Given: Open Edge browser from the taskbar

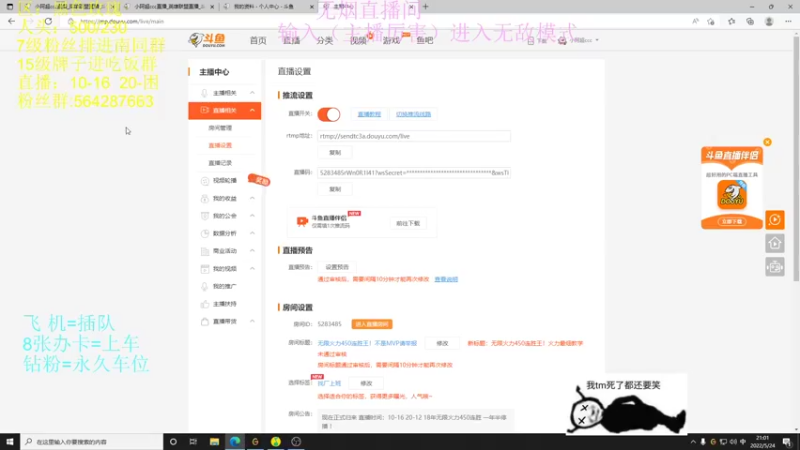Looking at the screenshot, I should [x=235, y=441].
